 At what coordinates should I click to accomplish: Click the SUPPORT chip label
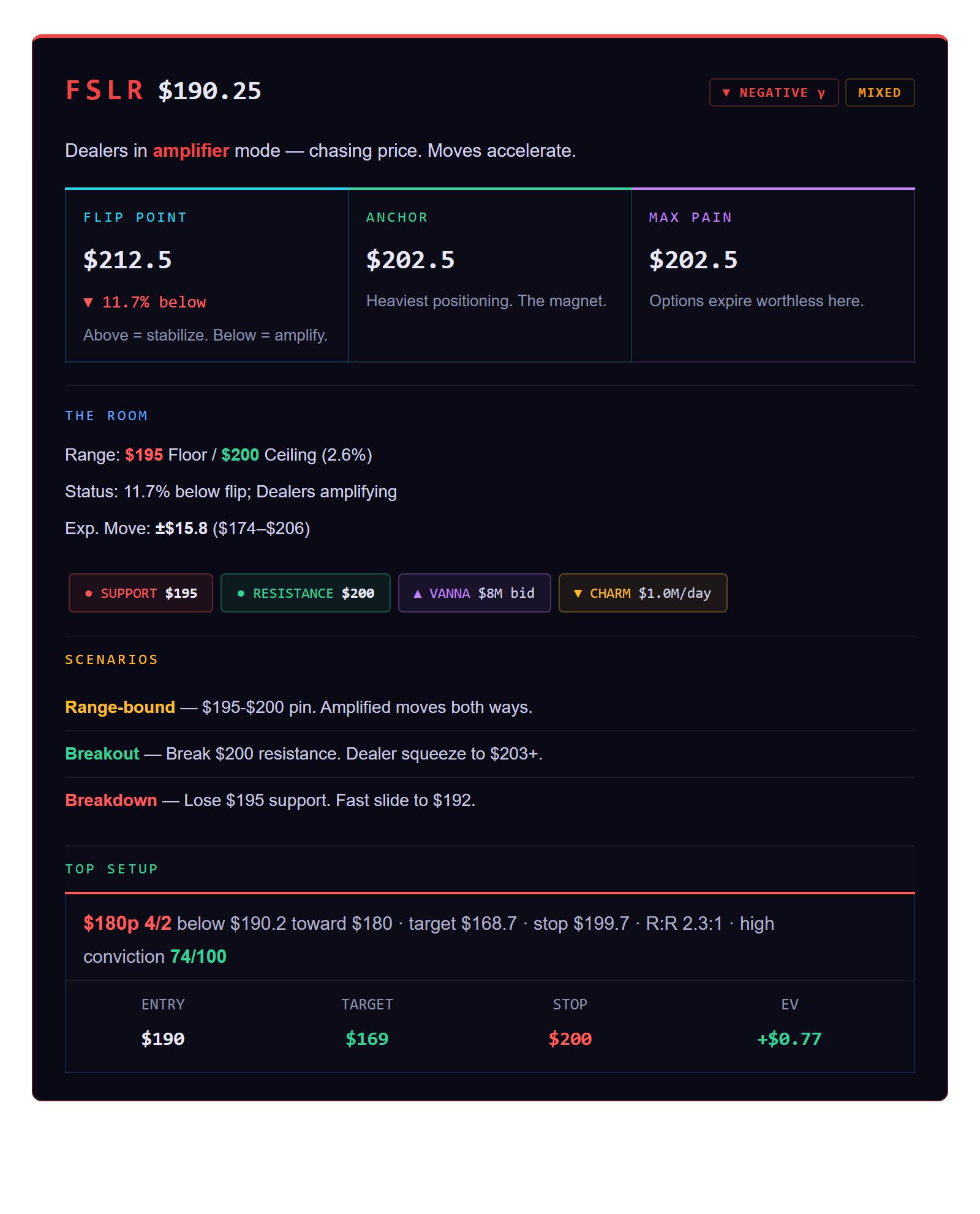click(129, 594)
